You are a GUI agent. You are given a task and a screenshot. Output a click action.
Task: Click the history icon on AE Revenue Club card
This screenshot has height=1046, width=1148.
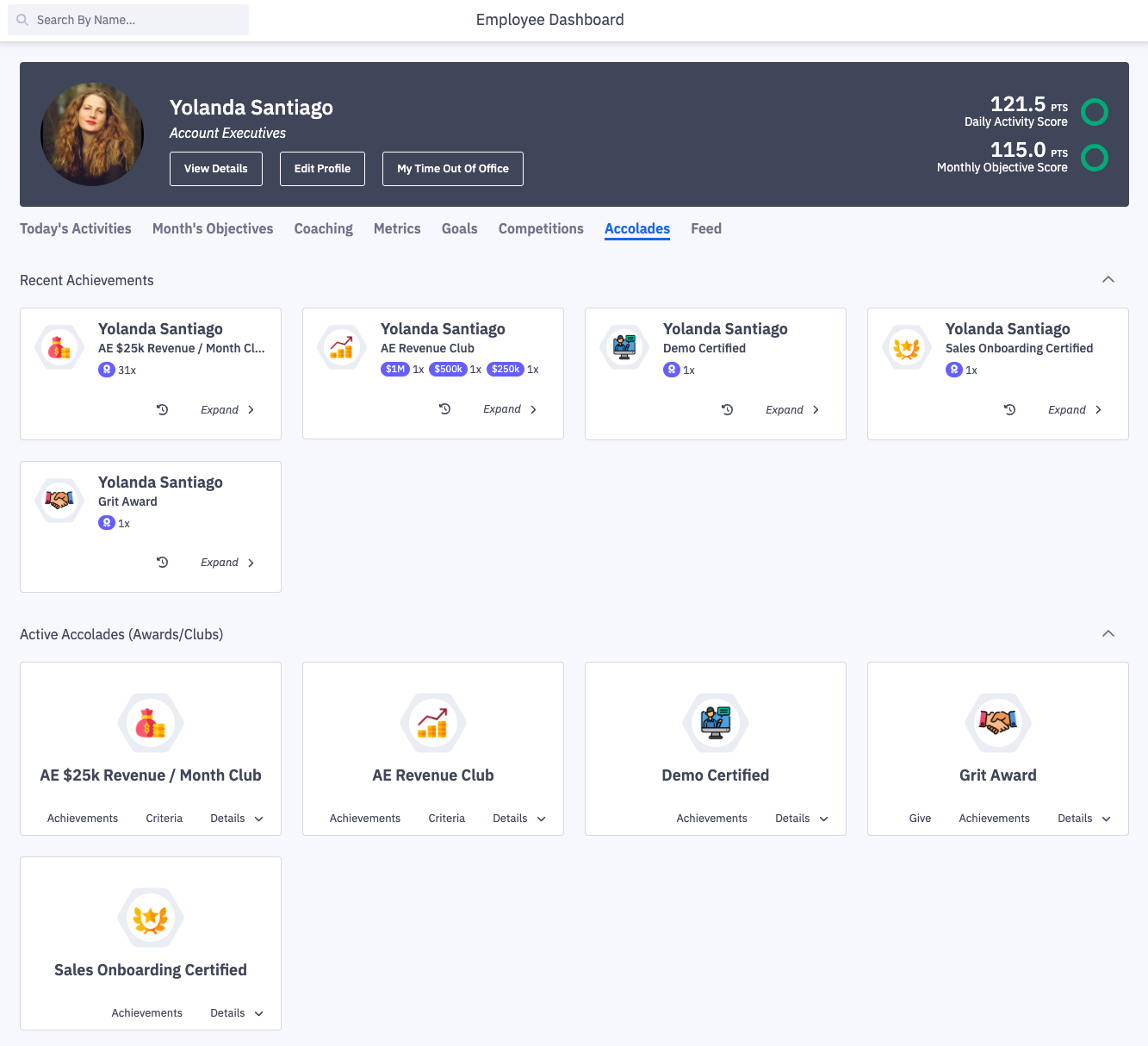click(444, 408)
